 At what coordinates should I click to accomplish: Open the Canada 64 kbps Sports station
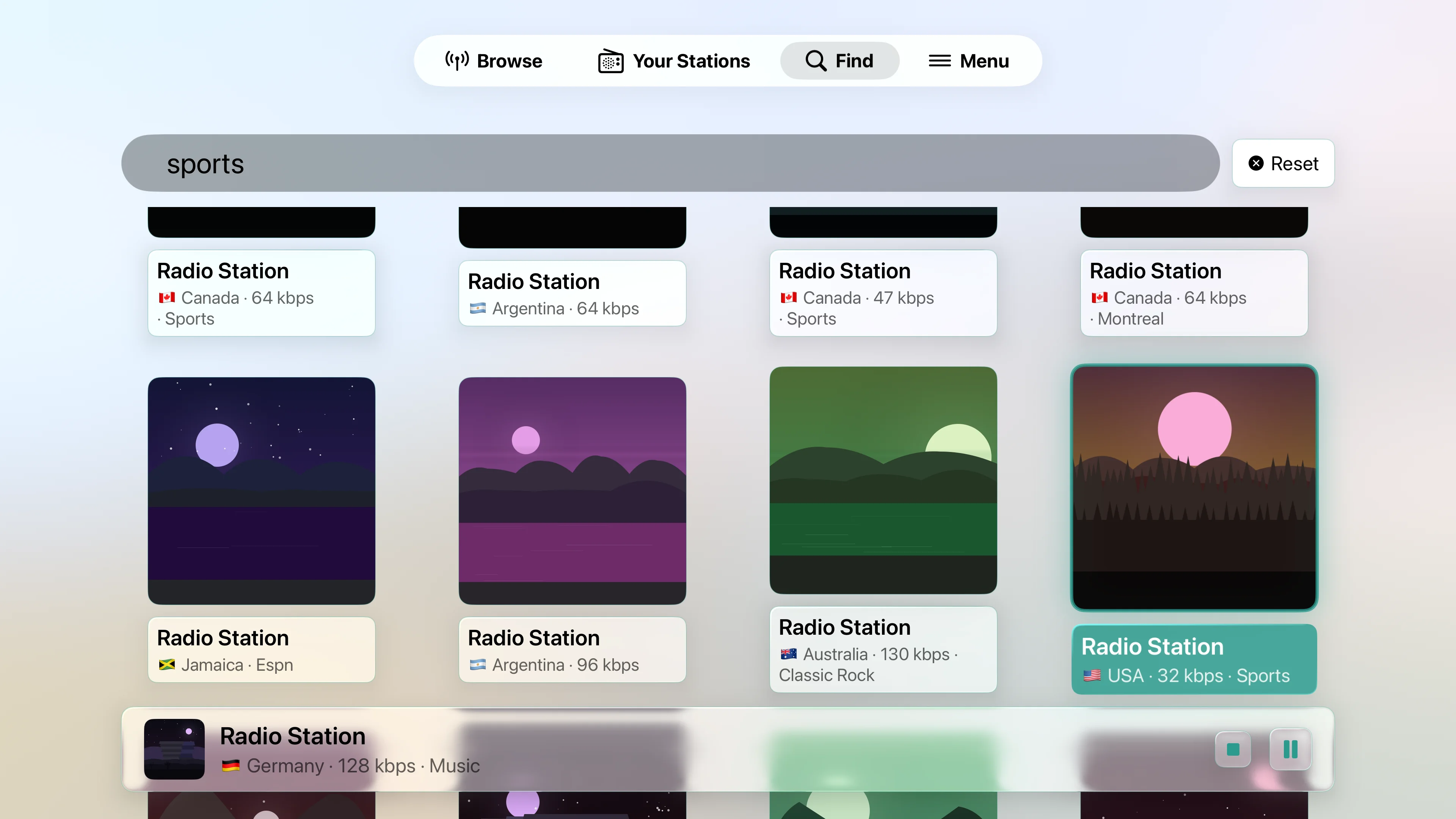click(261, 293)
